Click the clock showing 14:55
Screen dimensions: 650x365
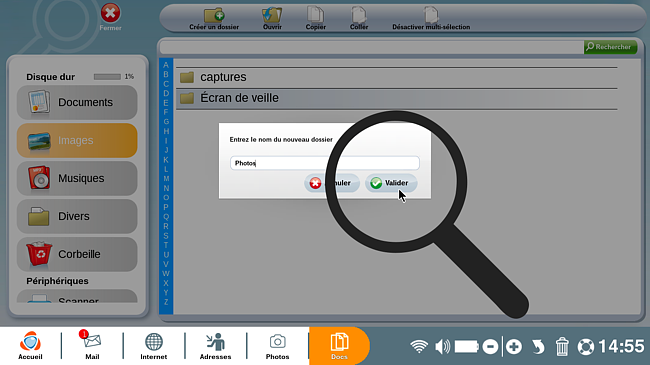(621, 346)
